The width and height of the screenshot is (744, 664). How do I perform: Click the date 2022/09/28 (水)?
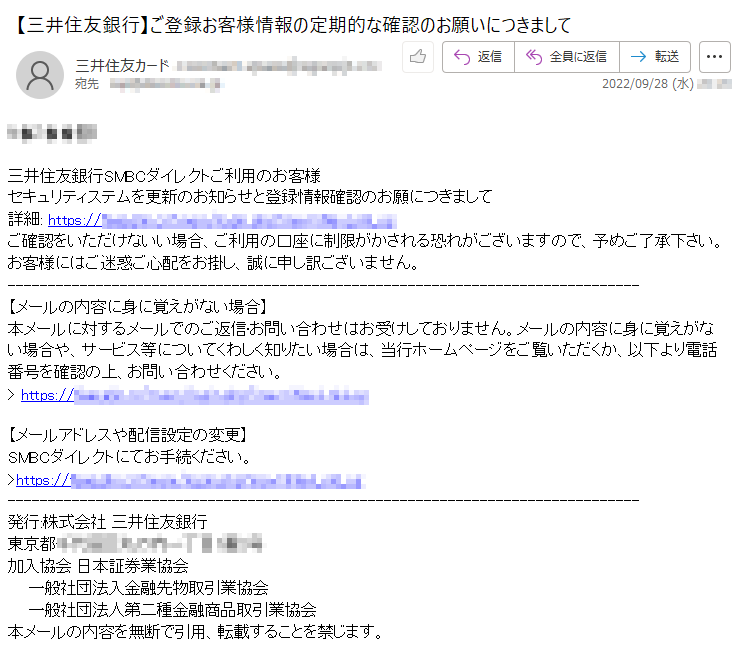click(648, 84)
